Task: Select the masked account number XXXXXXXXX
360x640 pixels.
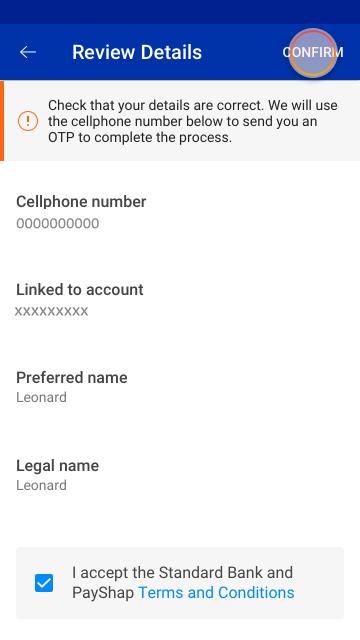Action: [x=51, y=311]
